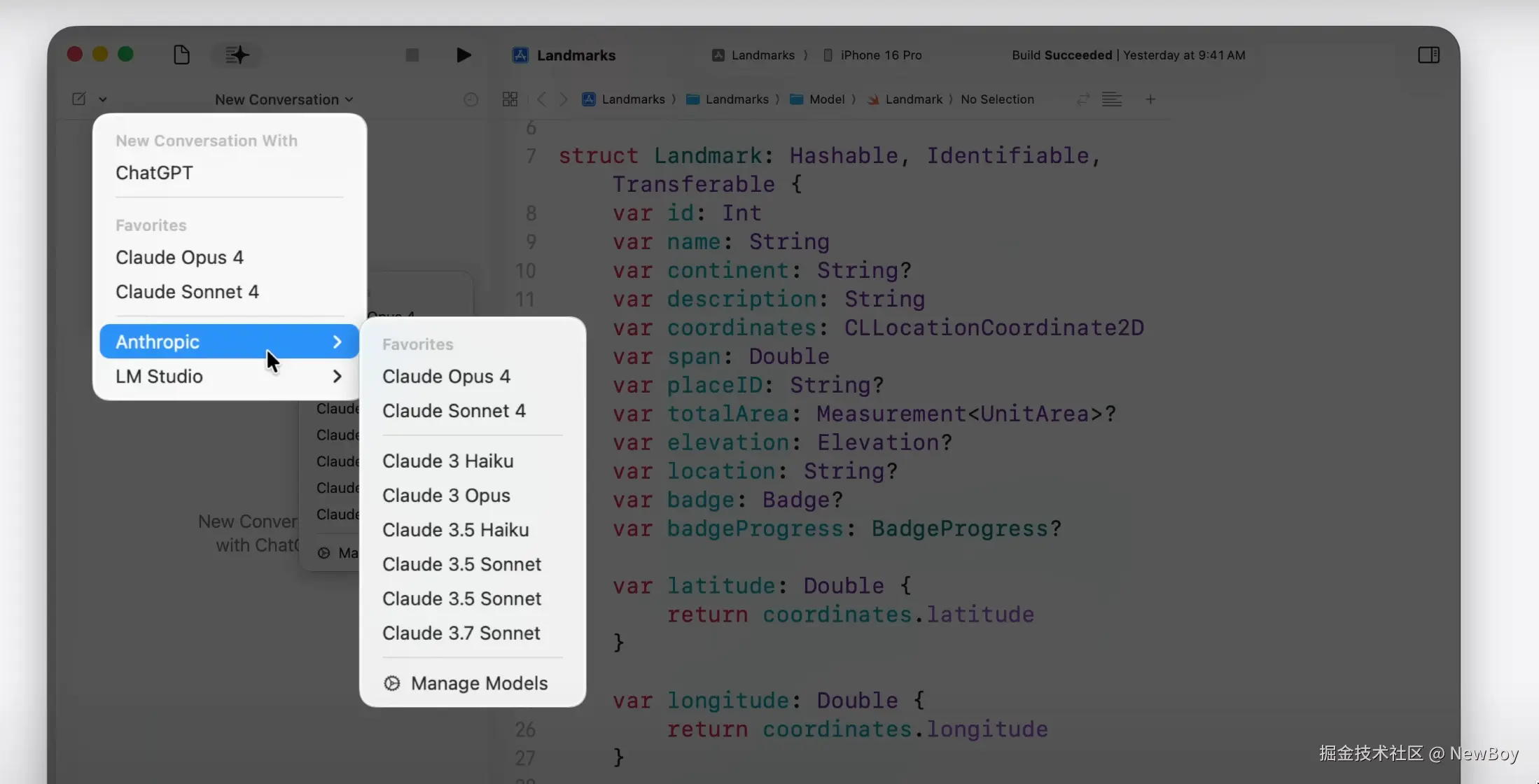Click the new file document icon
The height and width of the screenshot is (784, 1539).
coord(181,55)
